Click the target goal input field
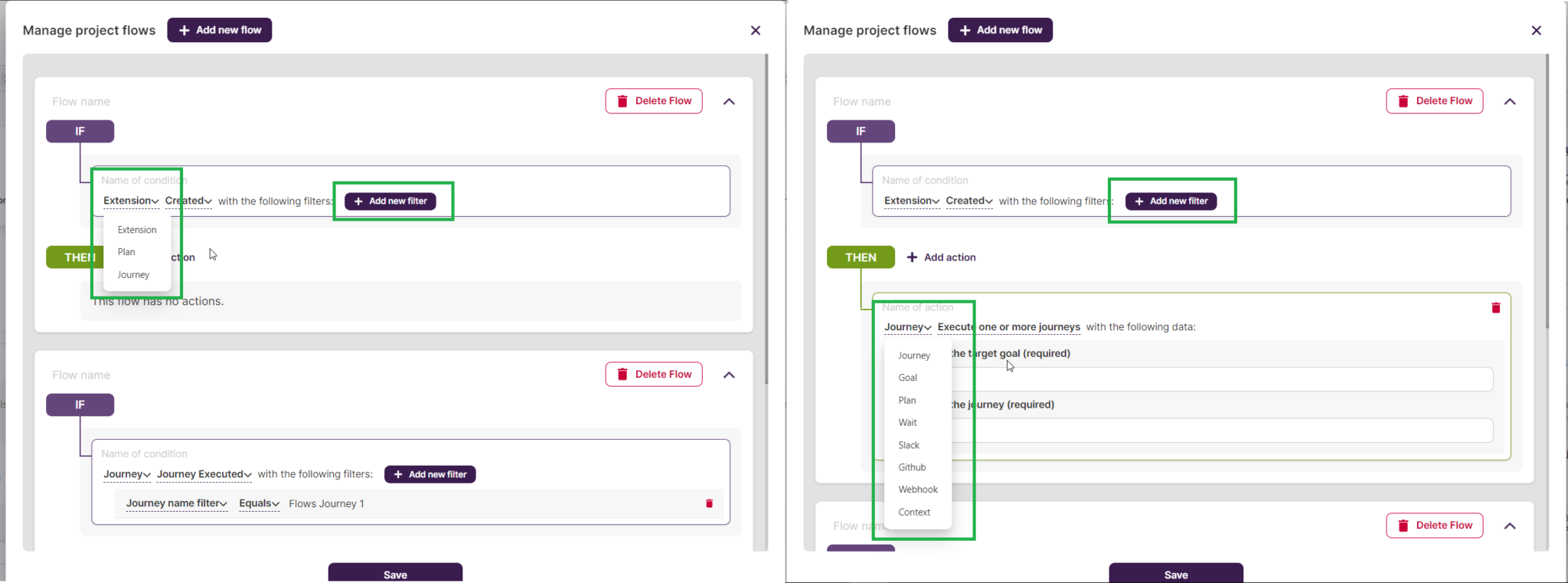The height and width of the screenshot is (583, 1568). click(x=1225, y=379)
